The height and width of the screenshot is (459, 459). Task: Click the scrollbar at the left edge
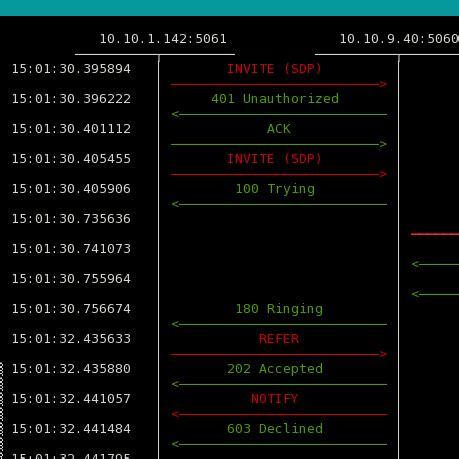(x=1, y=411)
